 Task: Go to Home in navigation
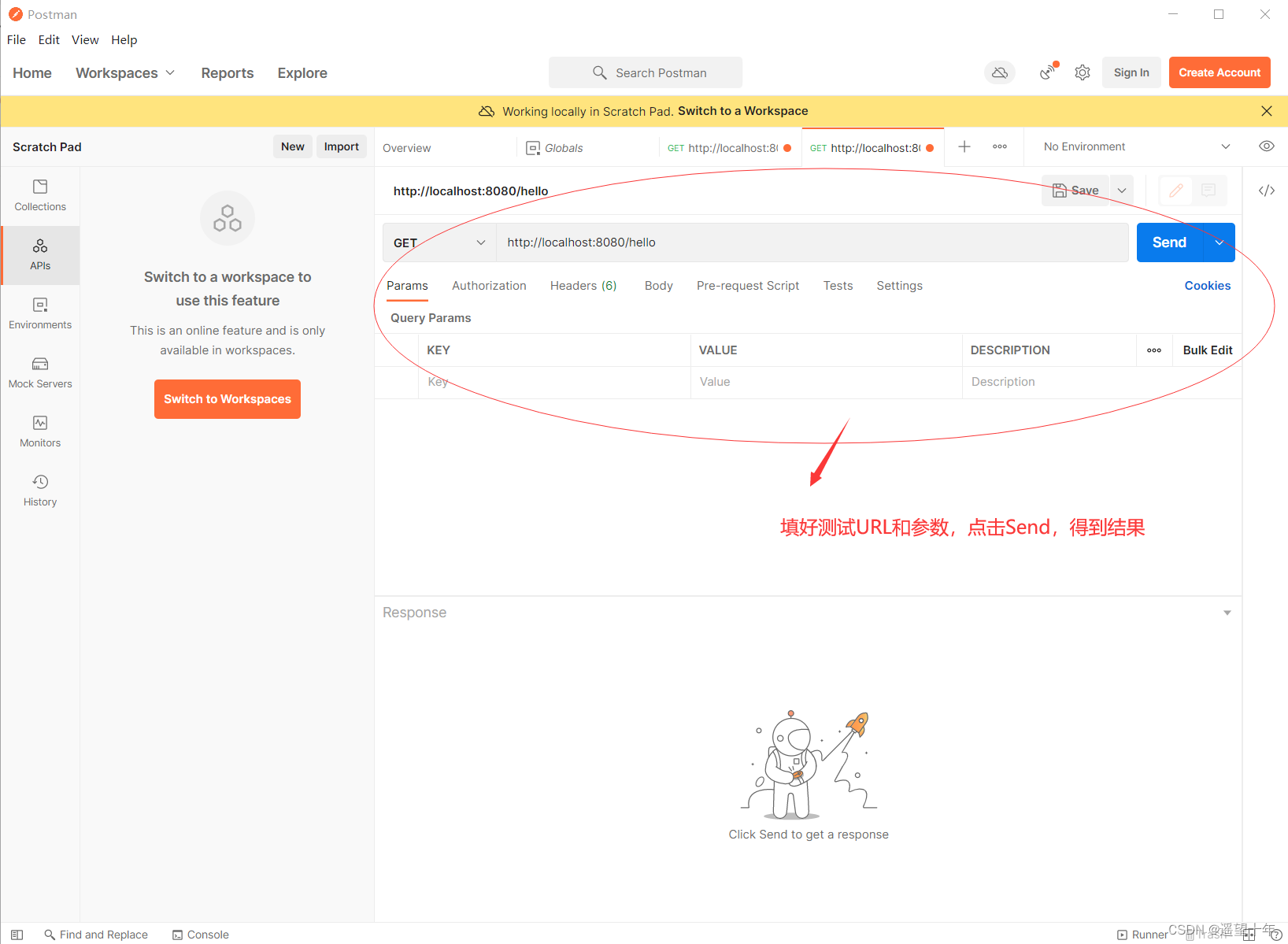coord(32,72)
